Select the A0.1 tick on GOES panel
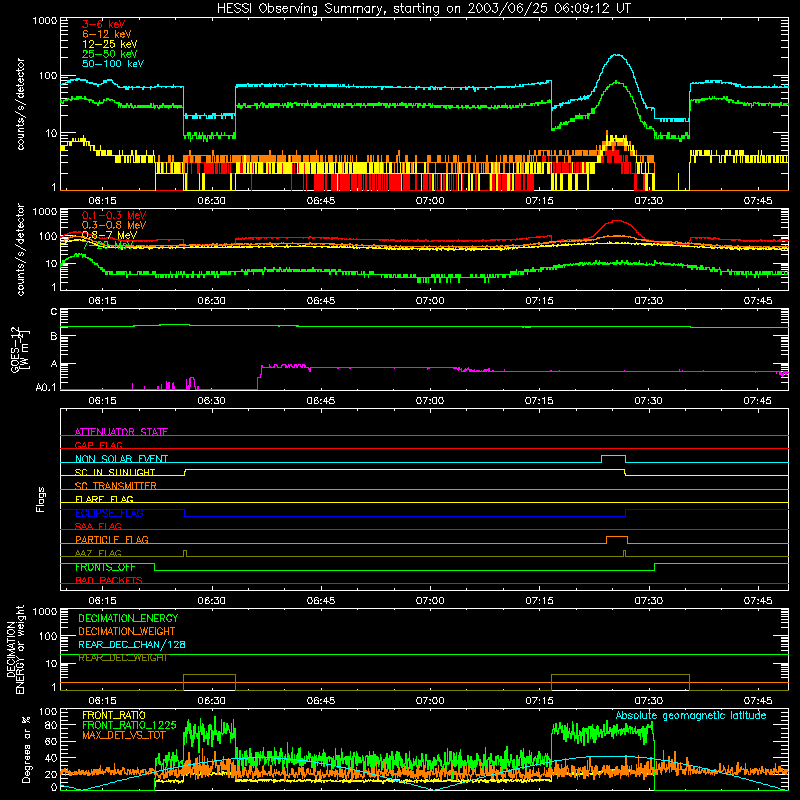The width and height of the screenshot is (800, 800). point(46,387)
